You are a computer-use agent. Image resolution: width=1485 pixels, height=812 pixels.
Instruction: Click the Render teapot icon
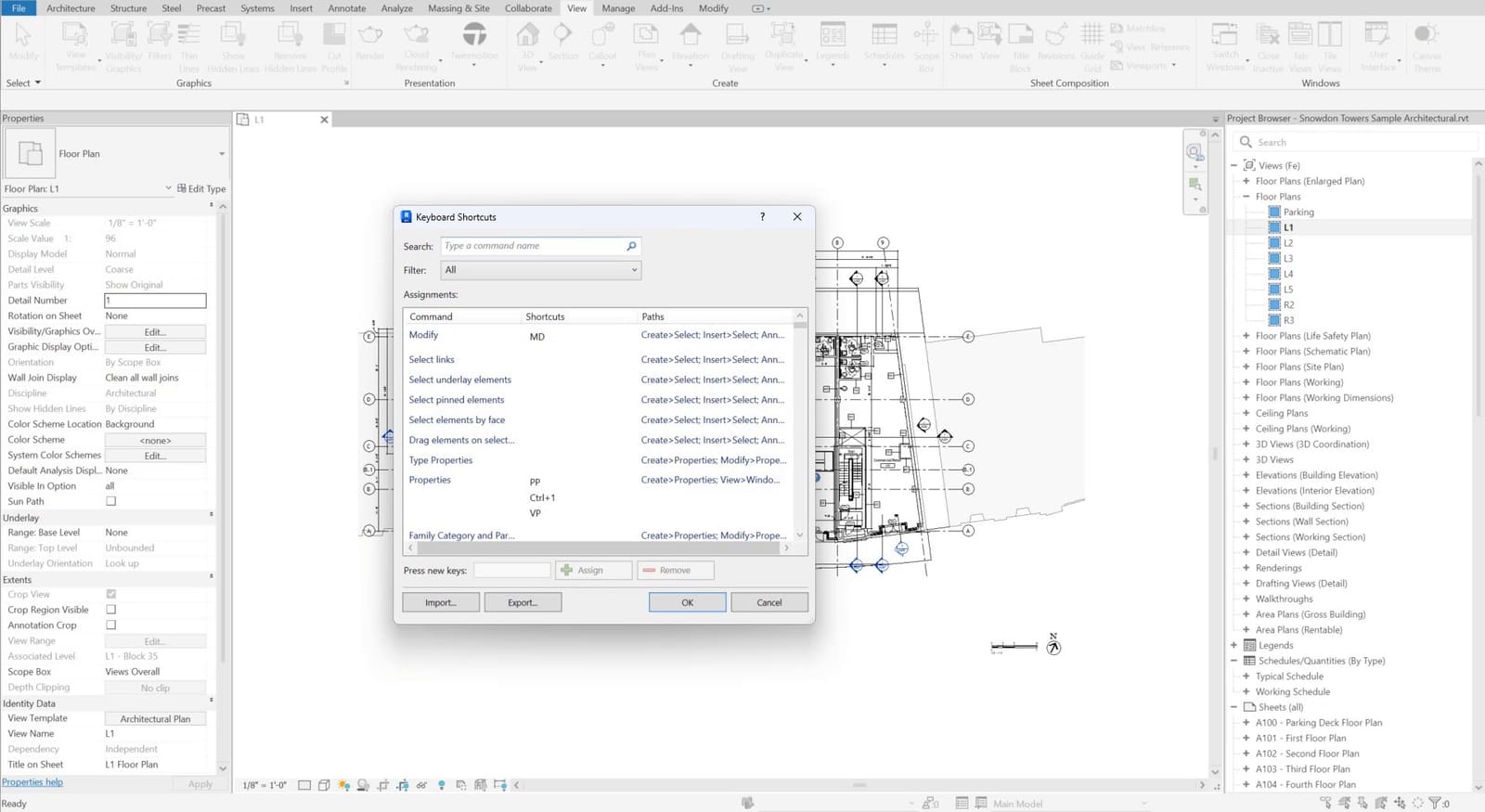[370, 35]
